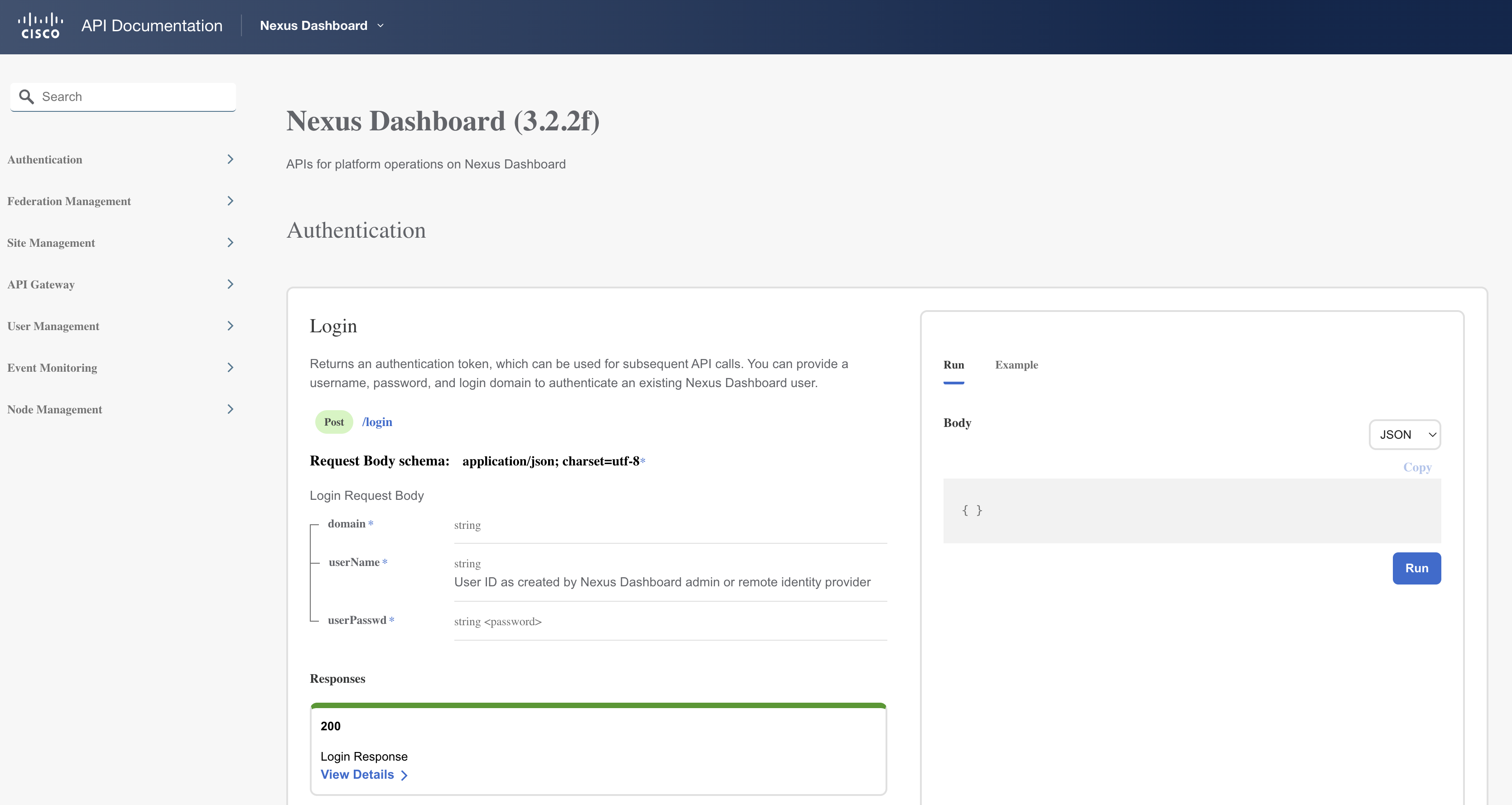Screen dimensions: 1512x805
Task: Expand Event Monitoring chevron
Action: [230, 368]
